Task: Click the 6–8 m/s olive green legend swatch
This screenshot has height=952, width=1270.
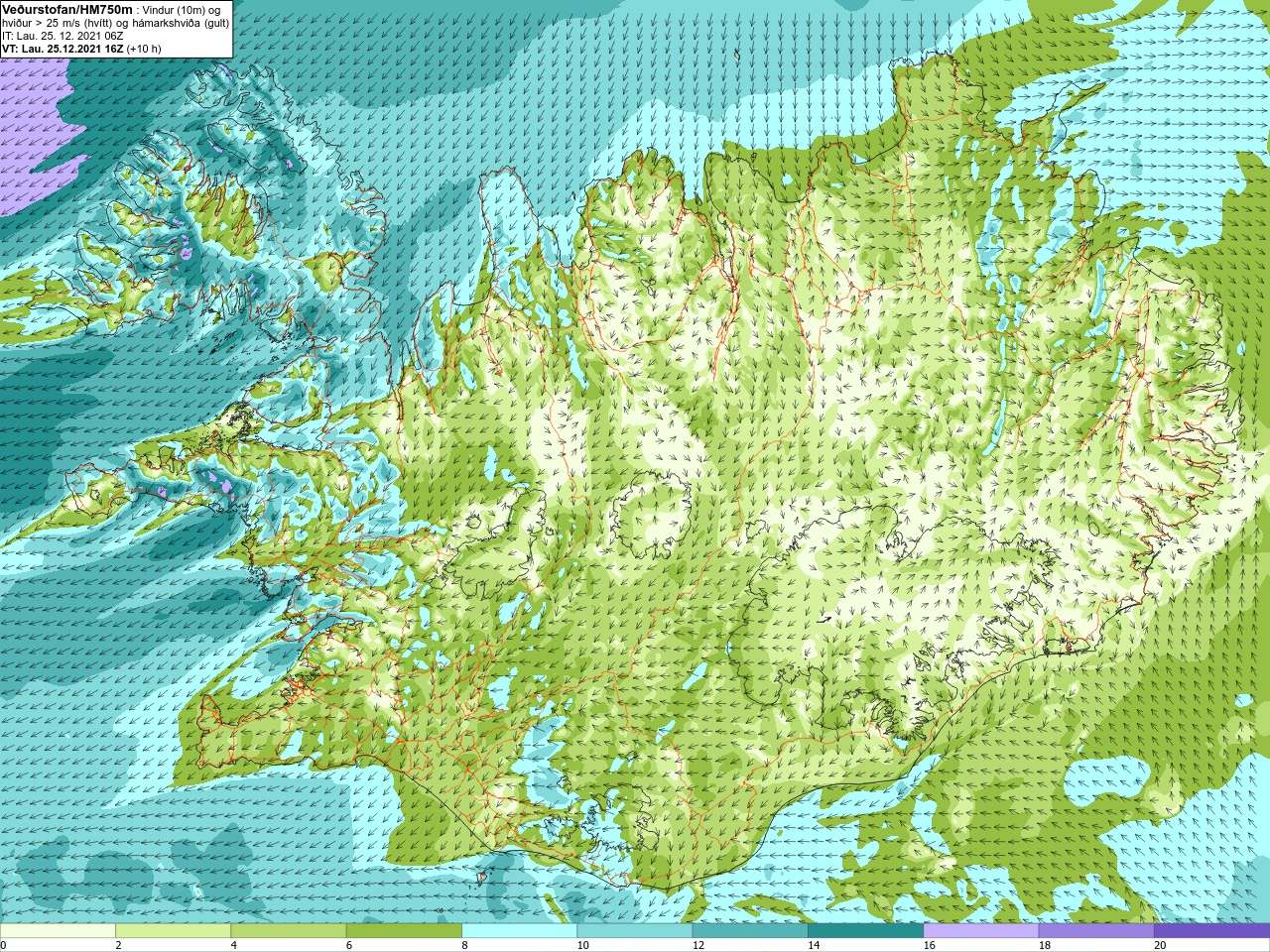Action: pos(404,931)
